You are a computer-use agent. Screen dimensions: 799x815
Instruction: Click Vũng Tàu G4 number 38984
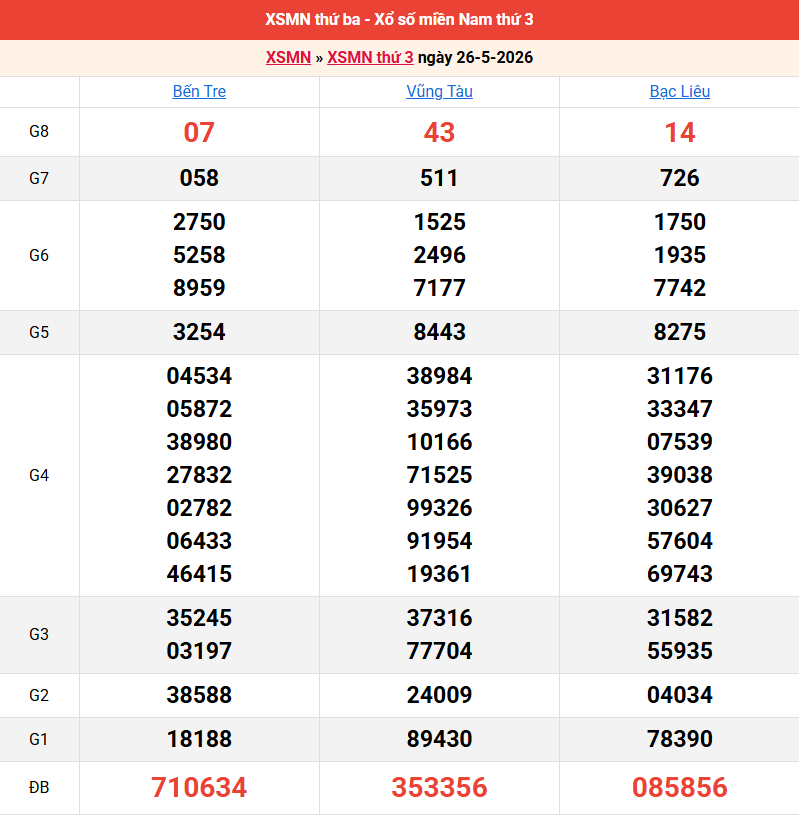point(439,376)
